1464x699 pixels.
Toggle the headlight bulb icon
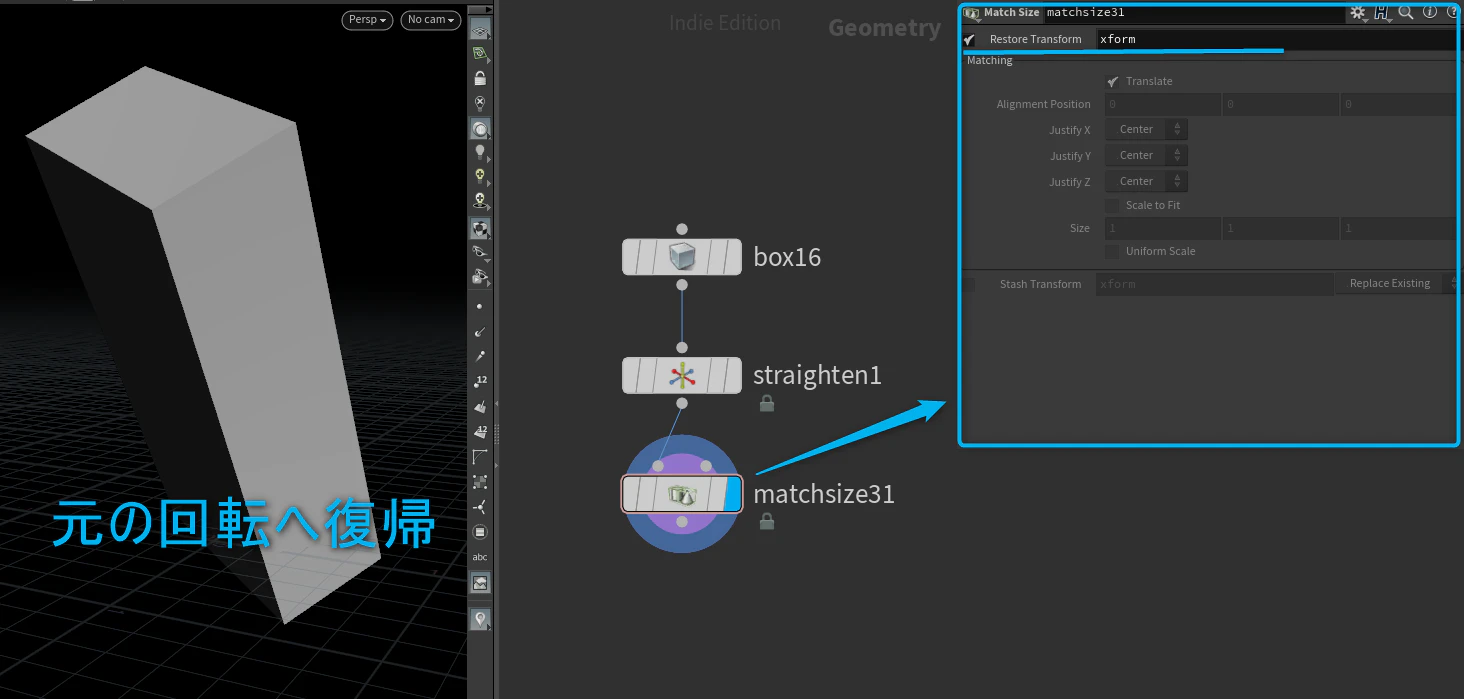click(480, 152)
